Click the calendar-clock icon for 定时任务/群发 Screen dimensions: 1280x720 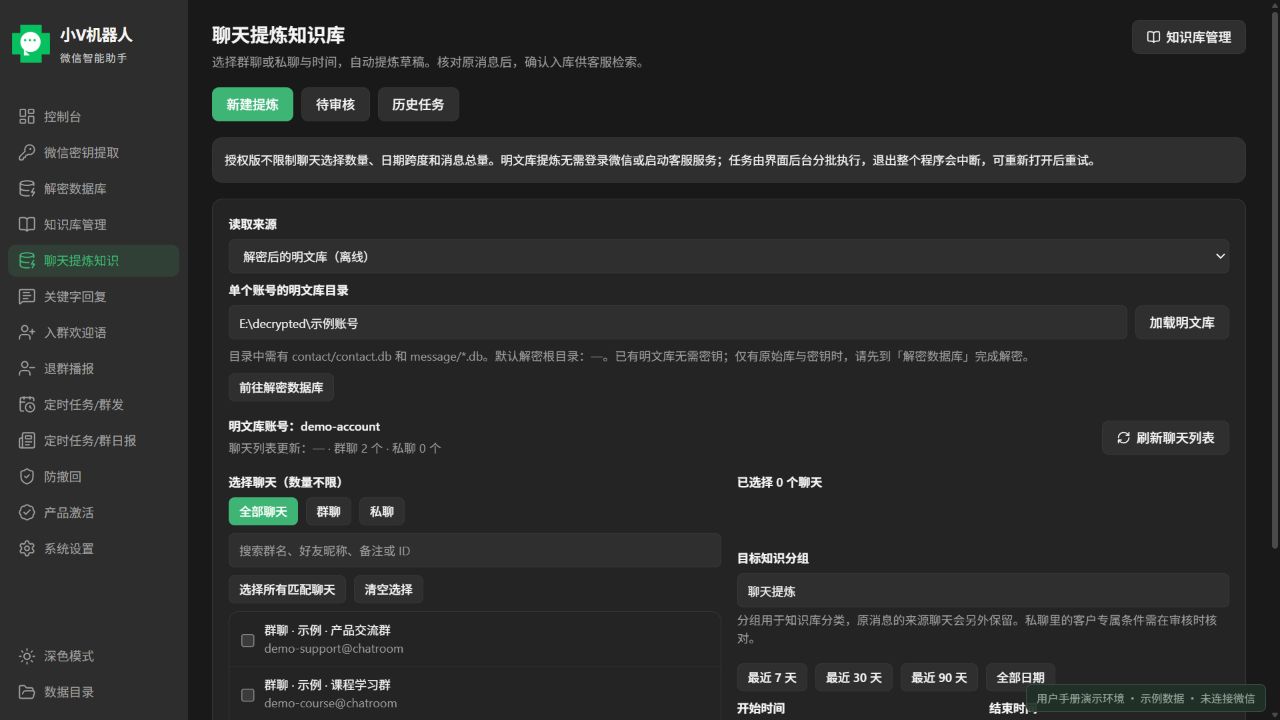tap(27, 405)
